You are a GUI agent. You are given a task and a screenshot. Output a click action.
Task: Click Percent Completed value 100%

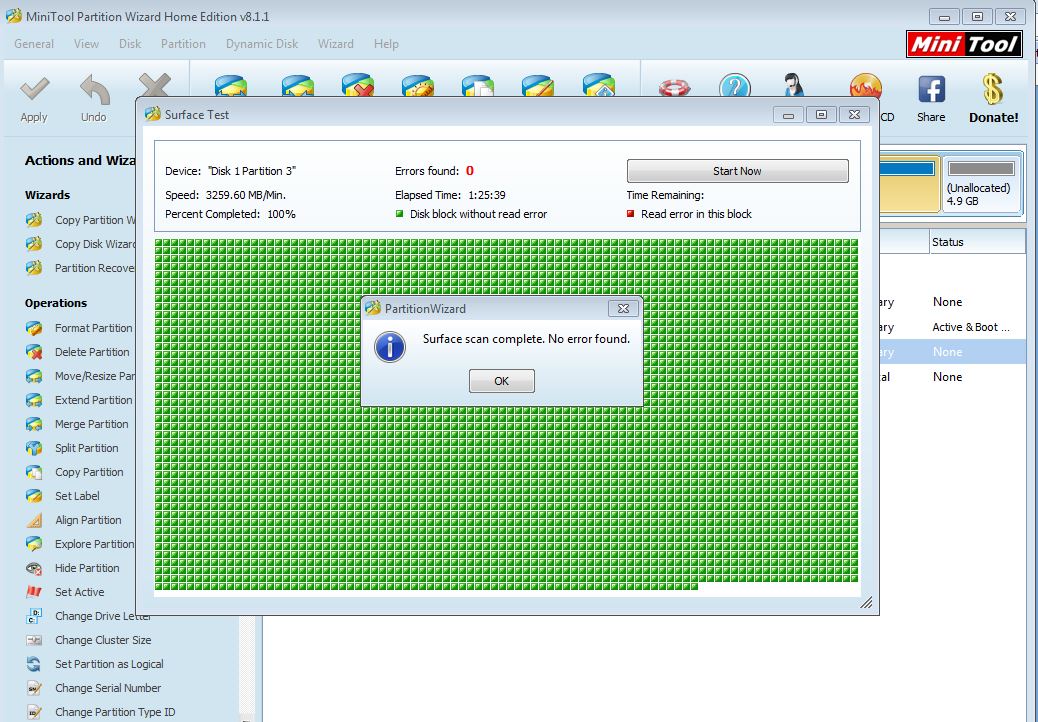coord(281,214)
